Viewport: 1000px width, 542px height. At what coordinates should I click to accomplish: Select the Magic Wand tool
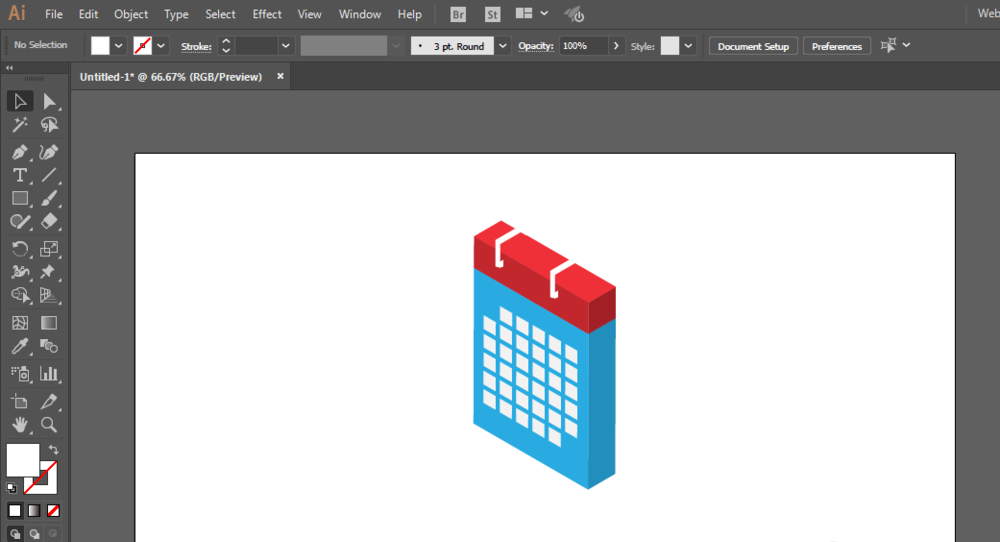pyautogui.click(x=19, y=125)
